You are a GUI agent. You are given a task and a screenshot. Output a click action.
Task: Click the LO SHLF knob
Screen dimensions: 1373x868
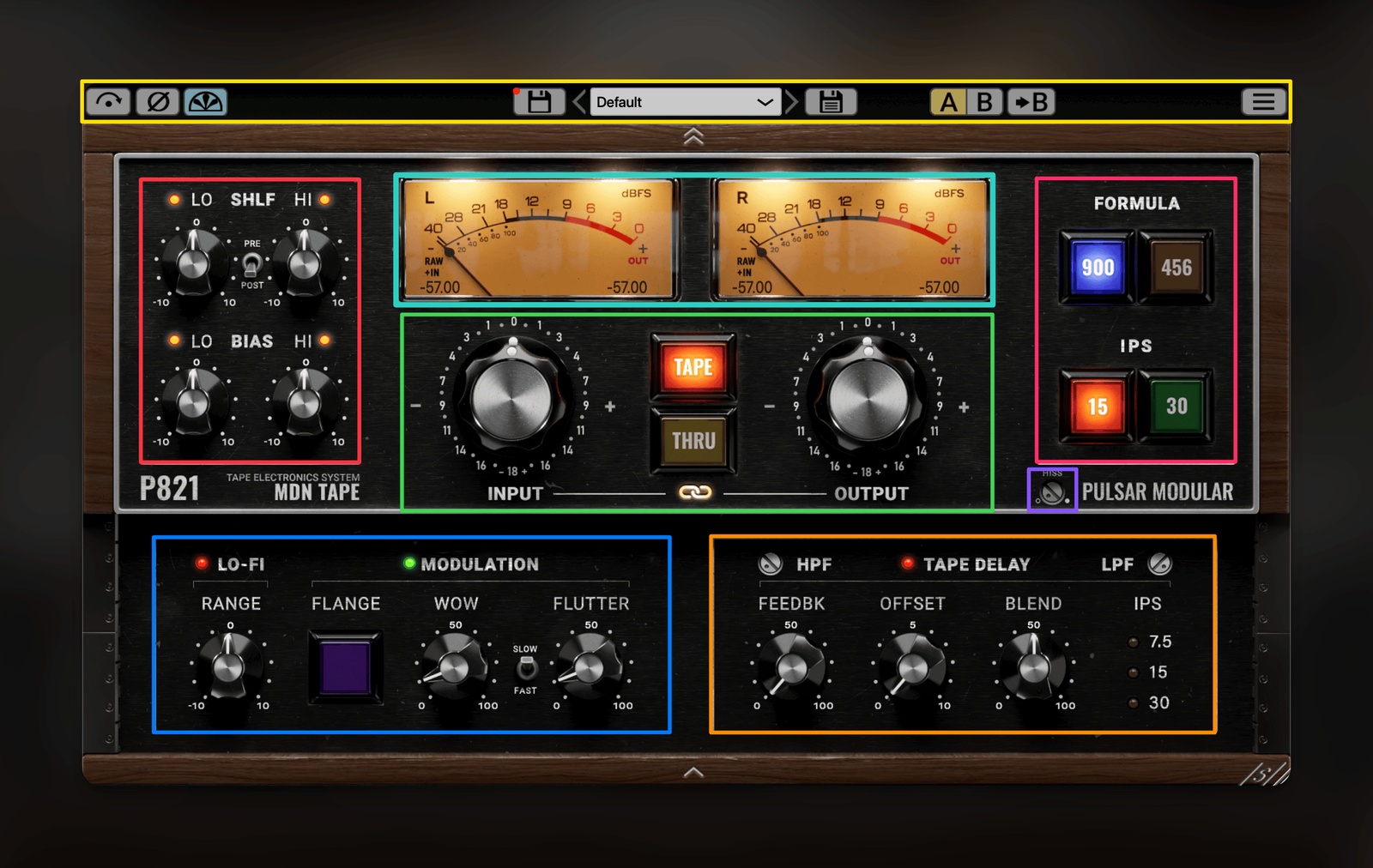[x=194, y=262]
